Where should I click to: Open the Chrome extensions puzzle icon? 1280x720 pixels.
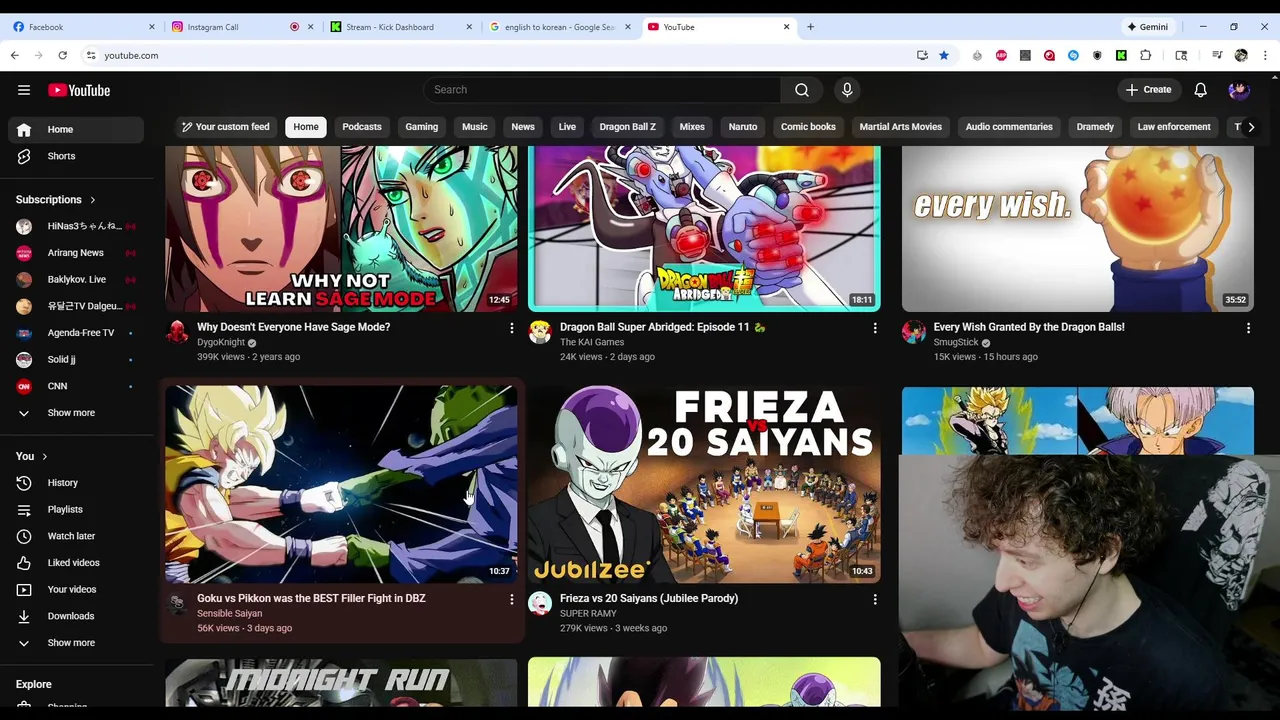1146,55
